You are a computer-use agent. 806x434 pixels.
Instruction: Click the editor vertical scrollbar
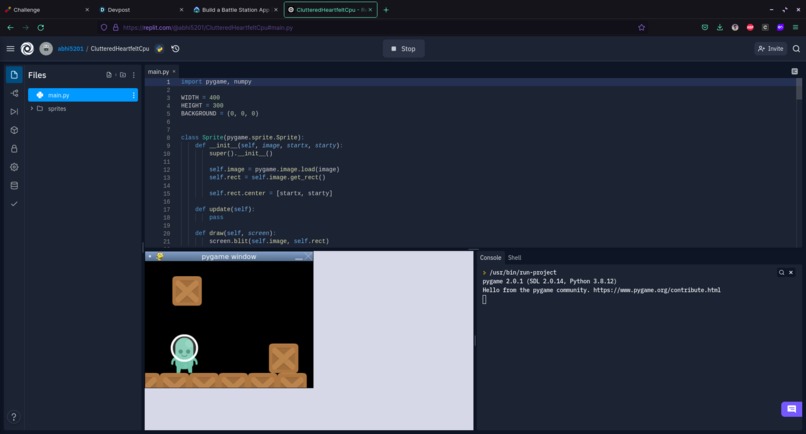tap(798, 88)
